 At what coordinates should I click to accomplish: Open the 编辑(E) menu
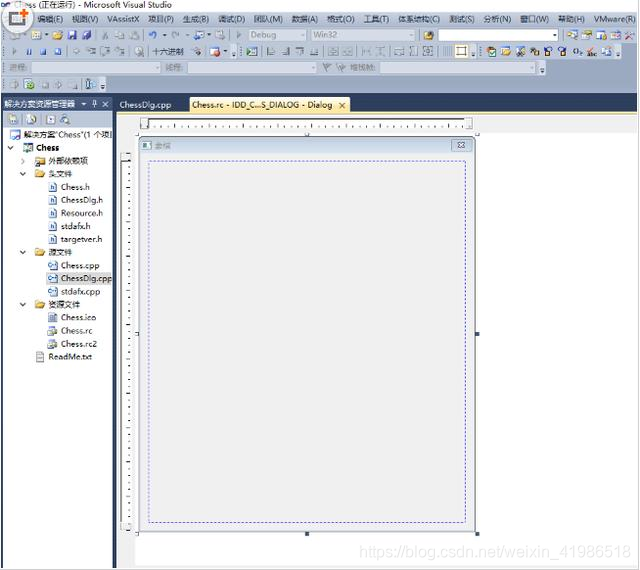(50, 19)
